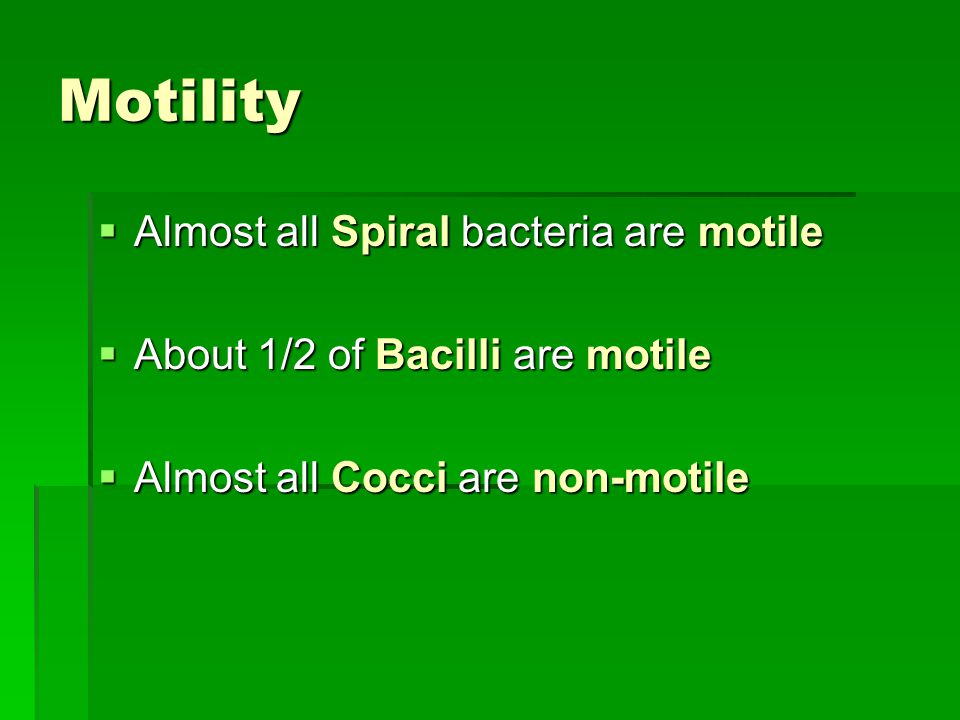Viewport: 960px width, 720px height.
Task: Click the bullet marker before the Bacilli line
Action: [108, 354]
